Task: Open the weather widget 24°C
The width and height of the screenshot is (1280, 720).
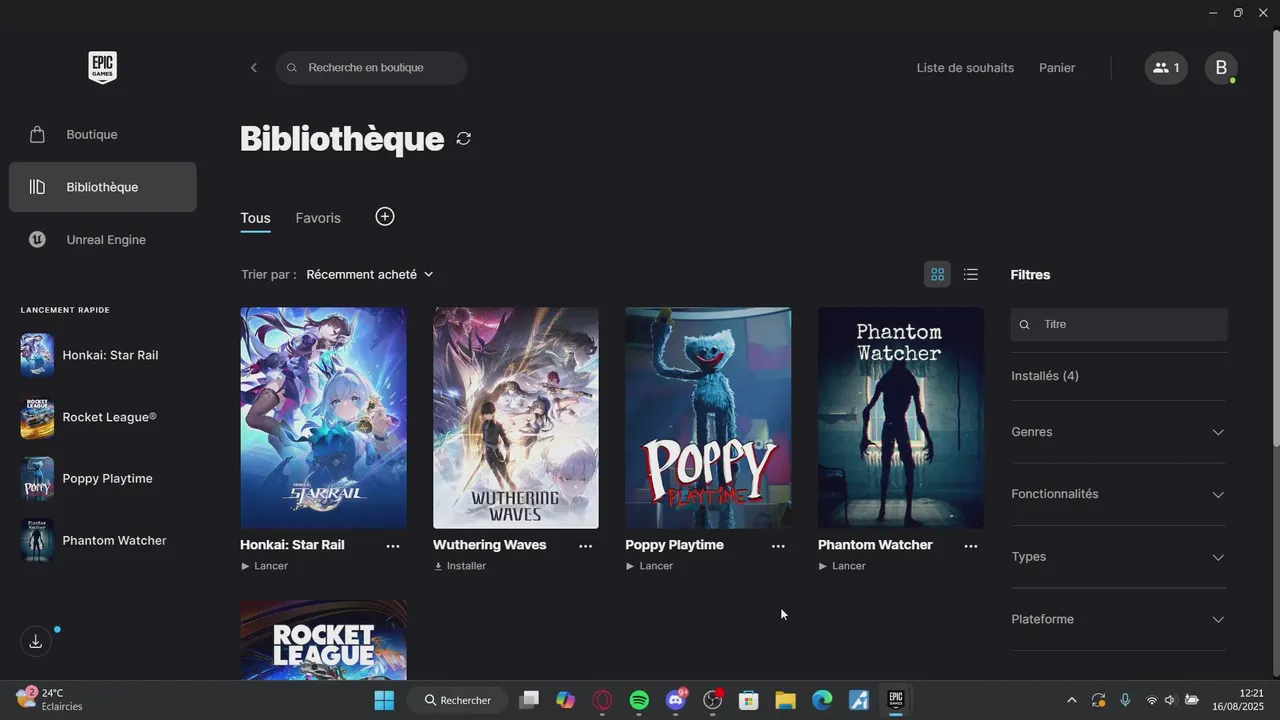Action: click(50, 699)
